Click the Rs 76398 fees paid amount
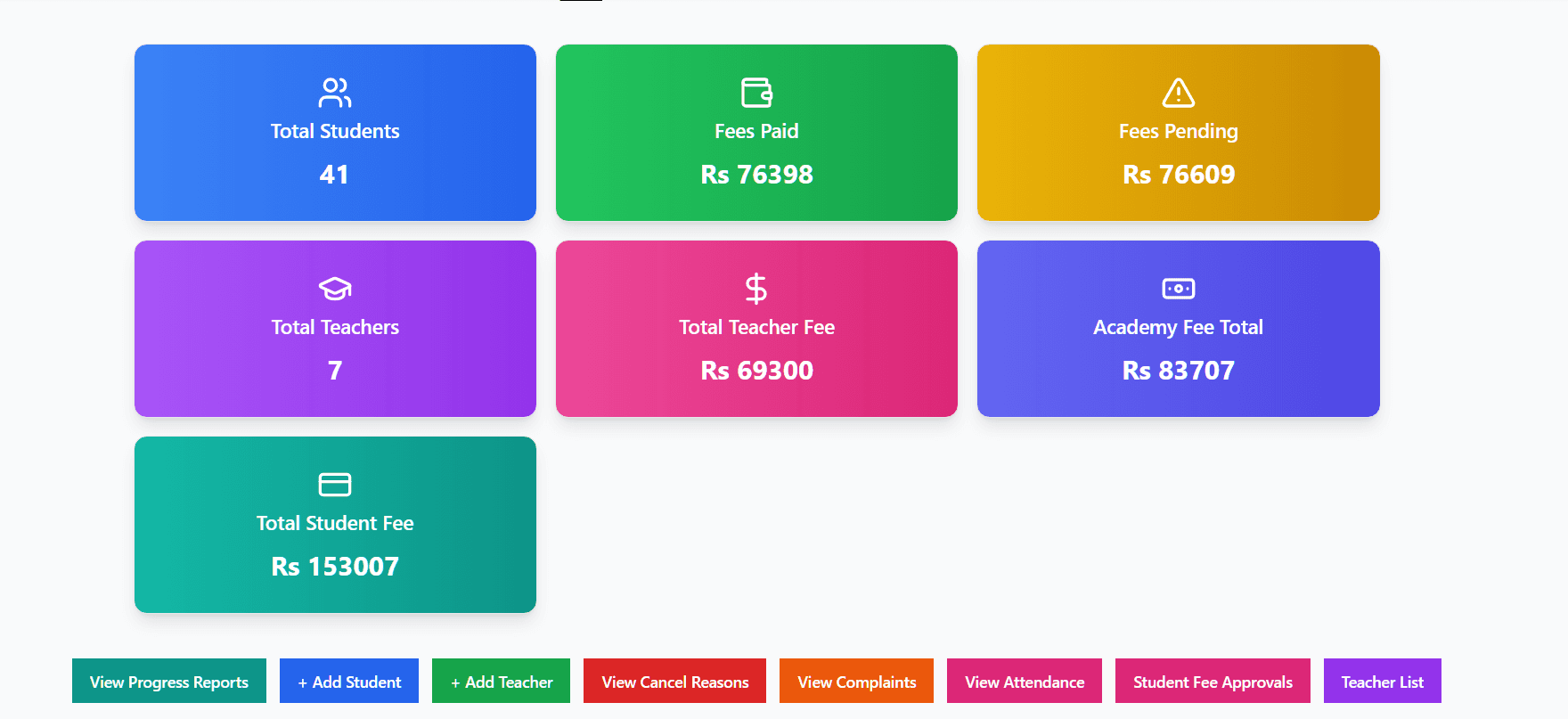The image size is (1568, 719). 756,175
